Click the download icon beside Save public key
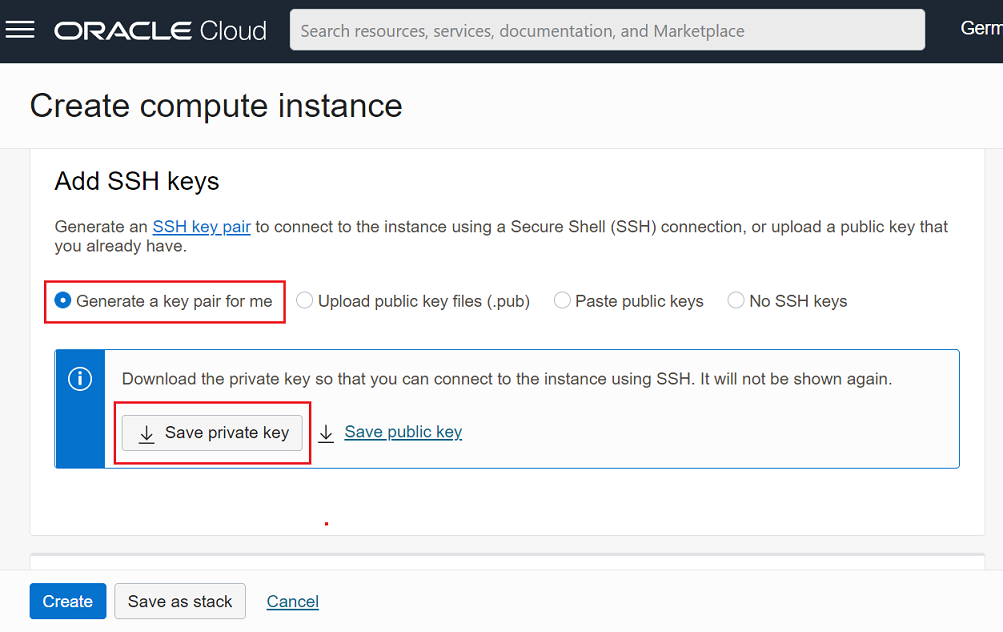Screen dimensions: 1003x632 tap(325, 432)
